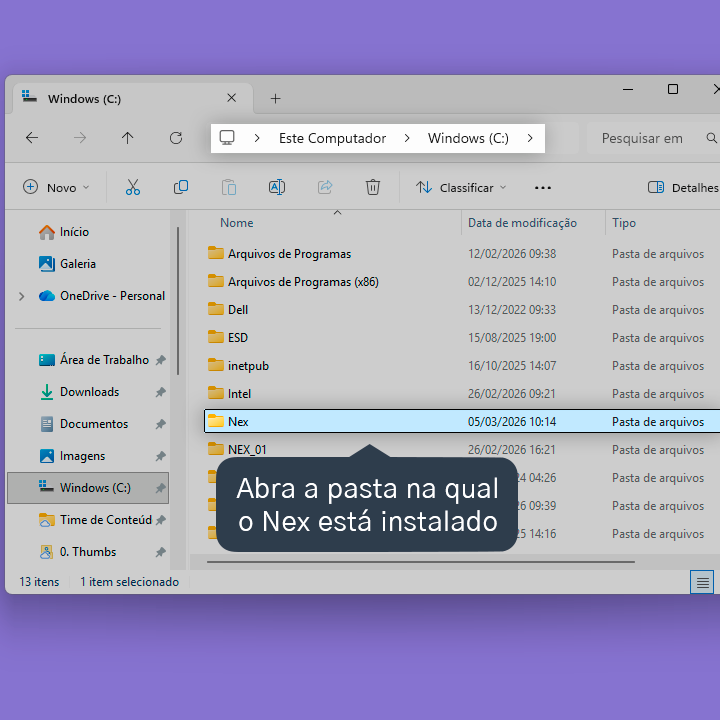
Task: Select the Dell folder
Action: 228,310
